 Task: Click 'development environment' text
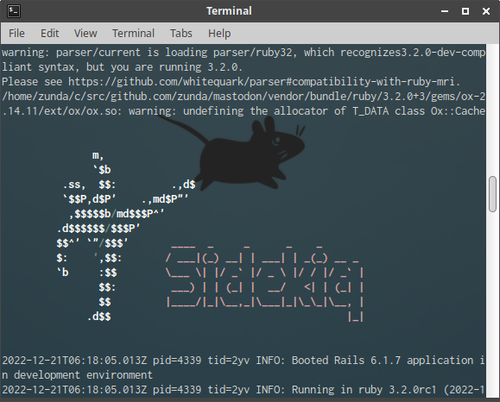(x=83, y=375)
